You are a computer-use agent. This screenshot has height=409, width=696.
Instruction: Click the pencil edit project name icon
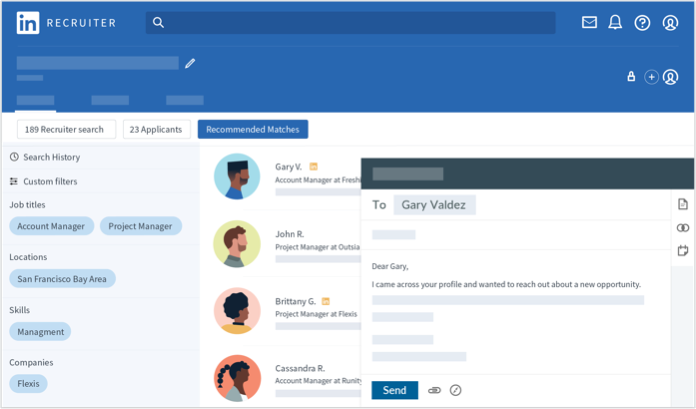click(190, 63)
